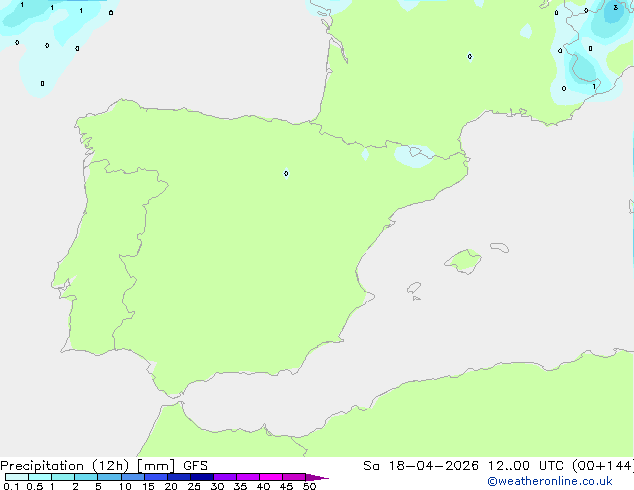Screen dimensions: 634x490
Task: Pick the 10–15 mm legend color swatch
Action: 132,477
